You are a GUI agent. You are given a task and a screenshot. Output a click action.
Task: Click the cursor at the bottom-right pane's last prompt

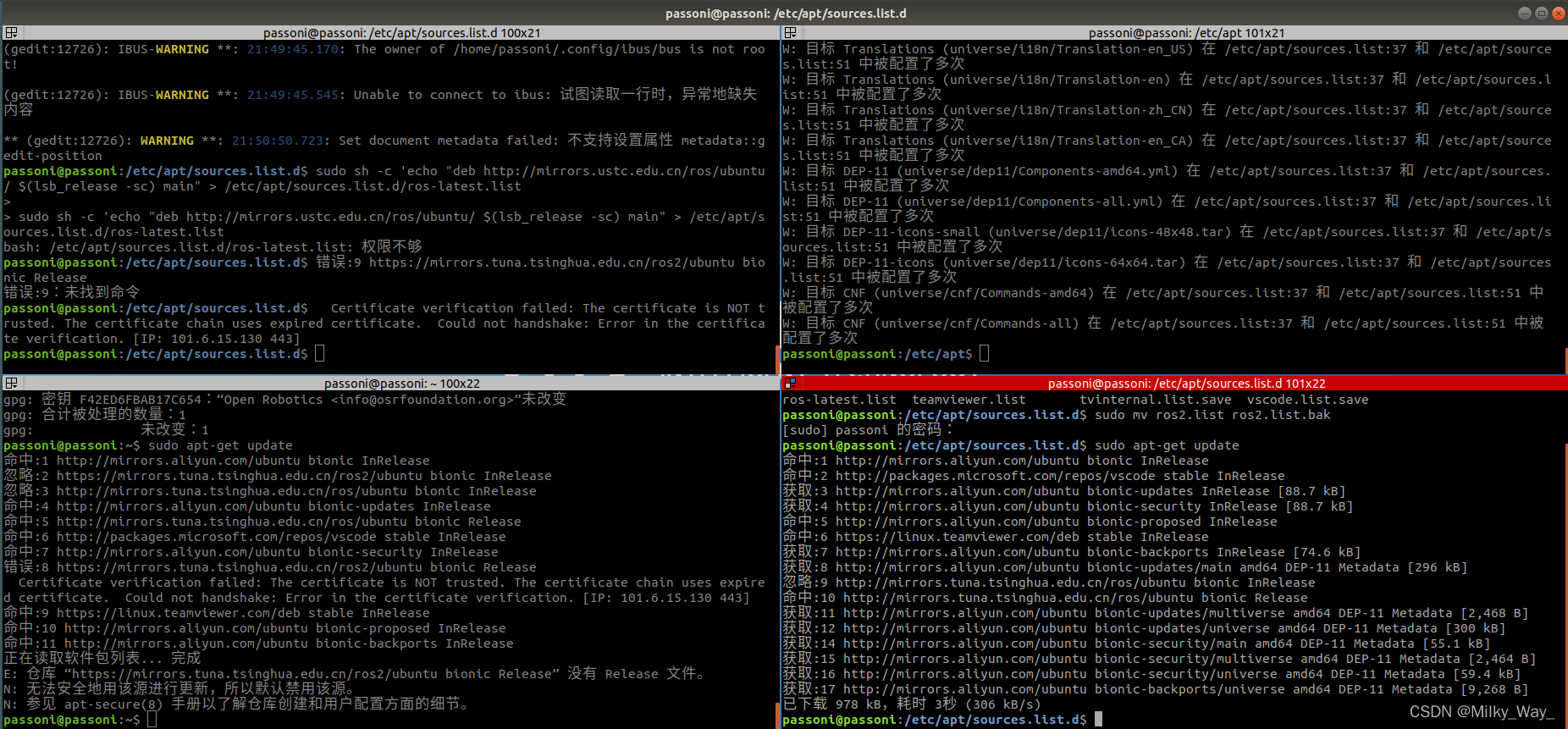tap(1098, 720)
